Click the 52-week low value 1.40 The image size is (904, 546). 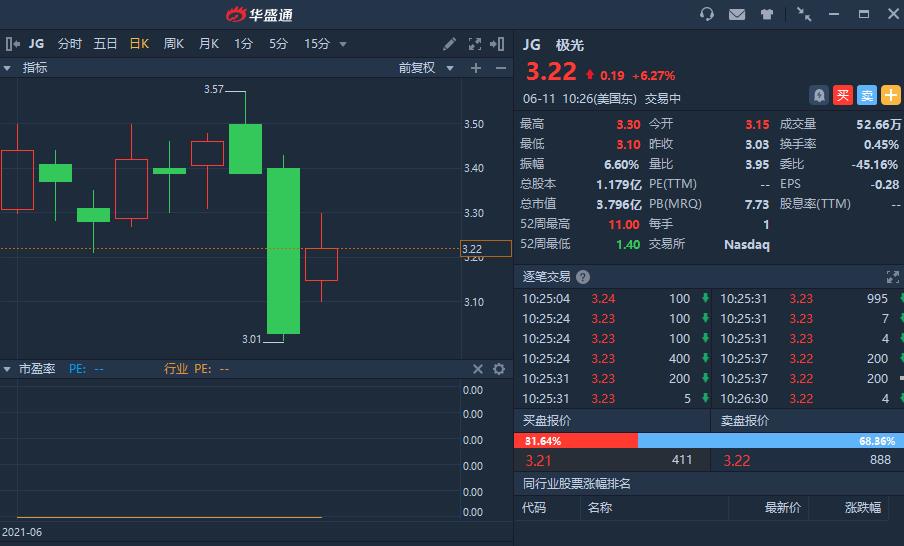[628, 244]
